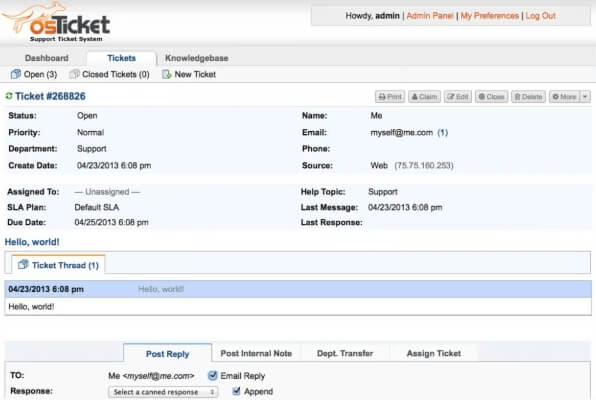Open My Preferences
Screen dimensions: 596x400
[x=490, y=16]
